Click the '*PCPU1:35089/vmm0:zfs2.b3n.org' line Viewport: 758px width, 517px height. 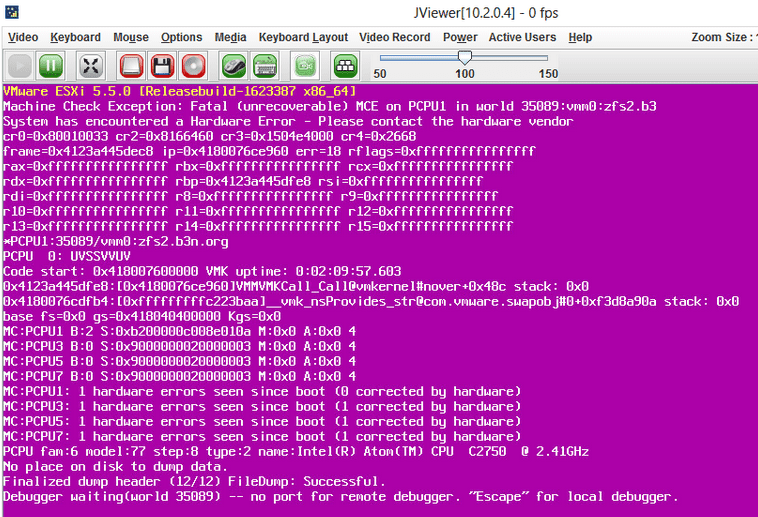116,241
